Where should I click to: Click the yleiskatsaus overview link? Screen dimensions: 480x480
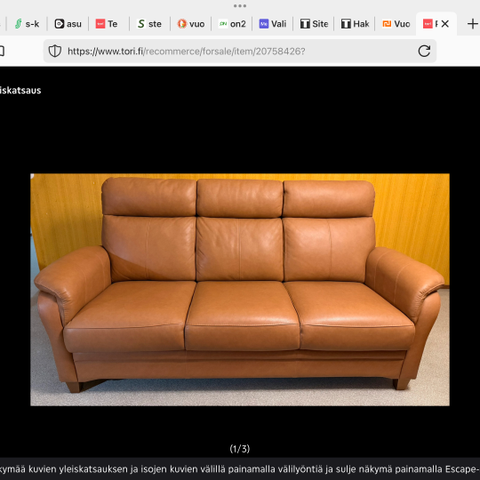click(x=20, y=90)
